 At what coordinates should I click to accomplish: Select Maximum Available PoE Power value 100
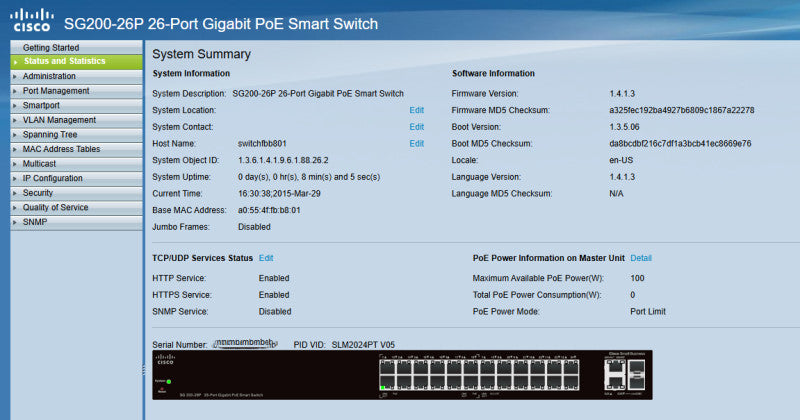pyautogui.click(x=637, y=279)
